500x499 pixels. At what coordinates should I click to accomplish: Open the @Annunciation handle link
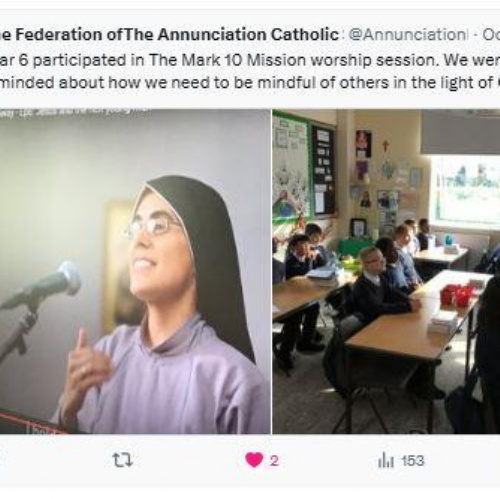click(406, 35)
